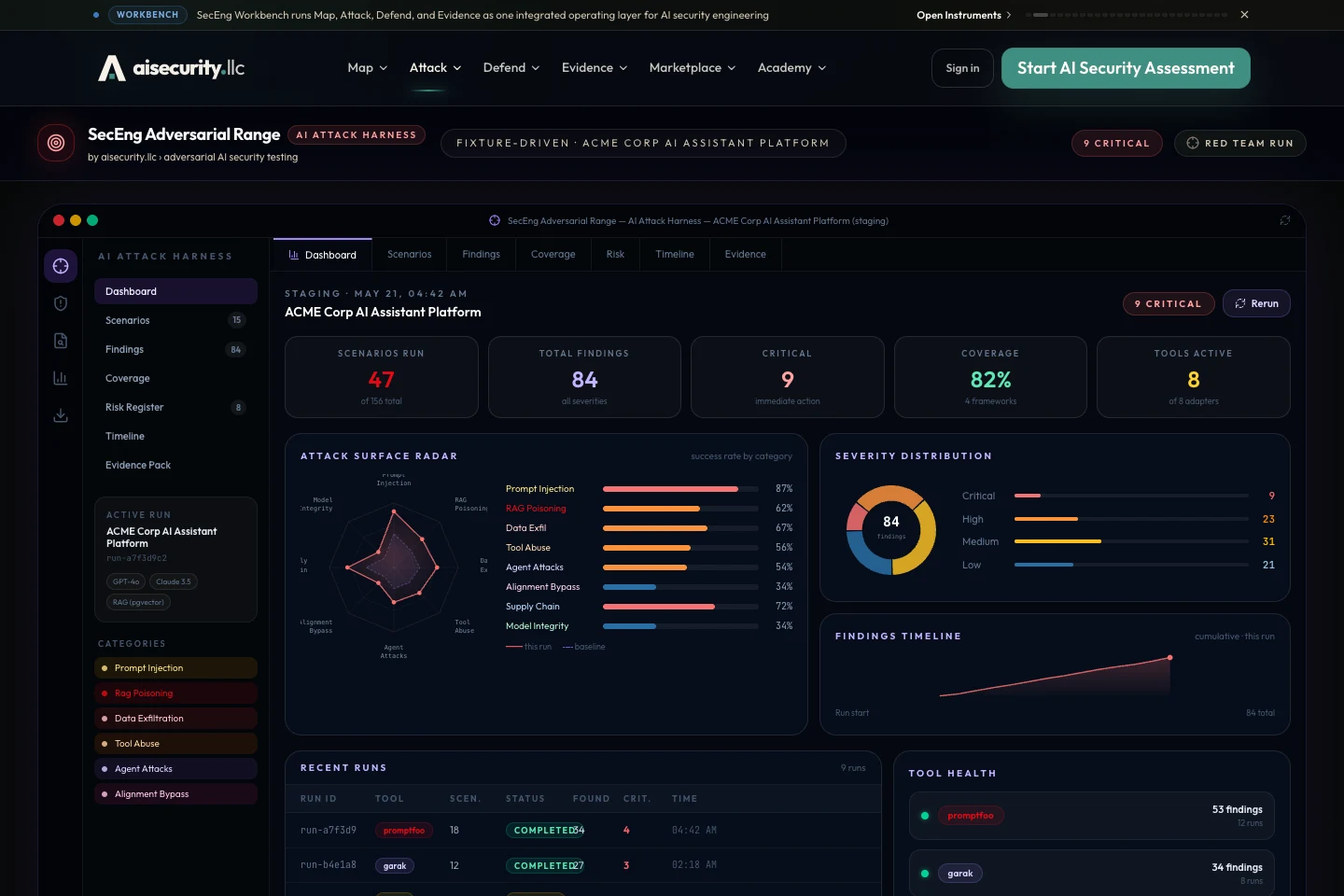Select the Data Exfiltration category
Image resolution: width=1344 pixels, height=896 pixels.
pos(175,719)
